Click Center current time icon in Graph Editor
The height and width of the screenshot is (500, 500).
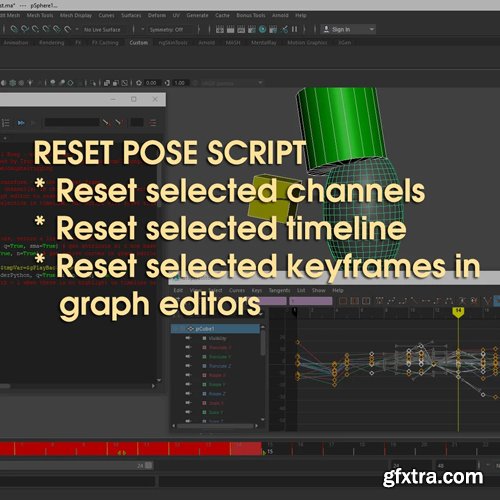click(366, 301)
